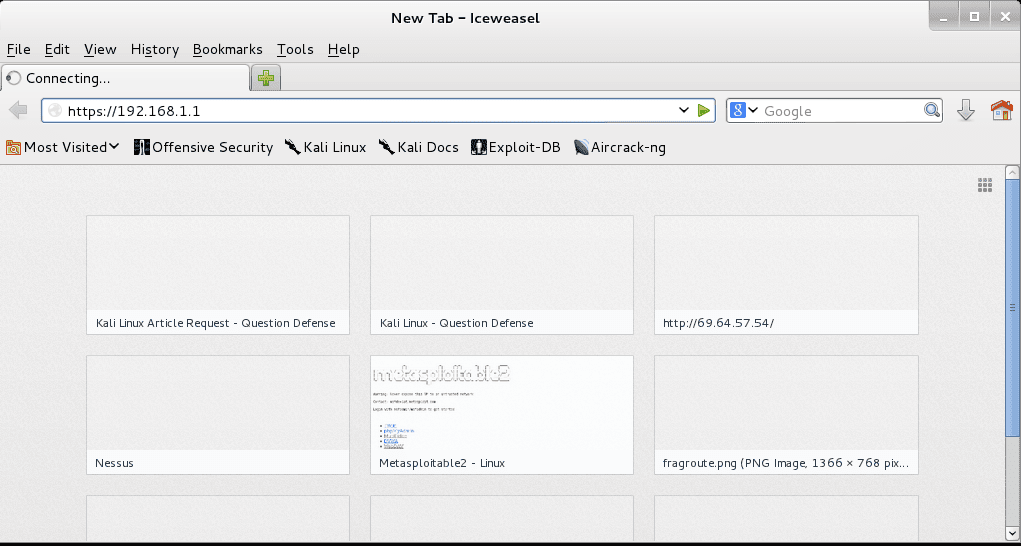Toggle new tab grid view icon
This screenshot has width=1021, height=546.
985,185
